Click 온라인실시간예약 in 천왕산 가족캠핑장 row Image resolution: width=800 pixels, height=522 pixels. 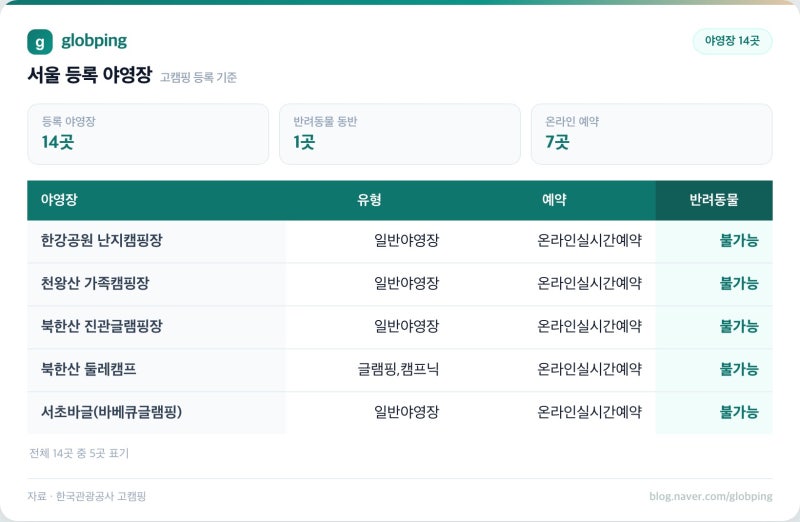pyautogui.click(x=589, y=283)
